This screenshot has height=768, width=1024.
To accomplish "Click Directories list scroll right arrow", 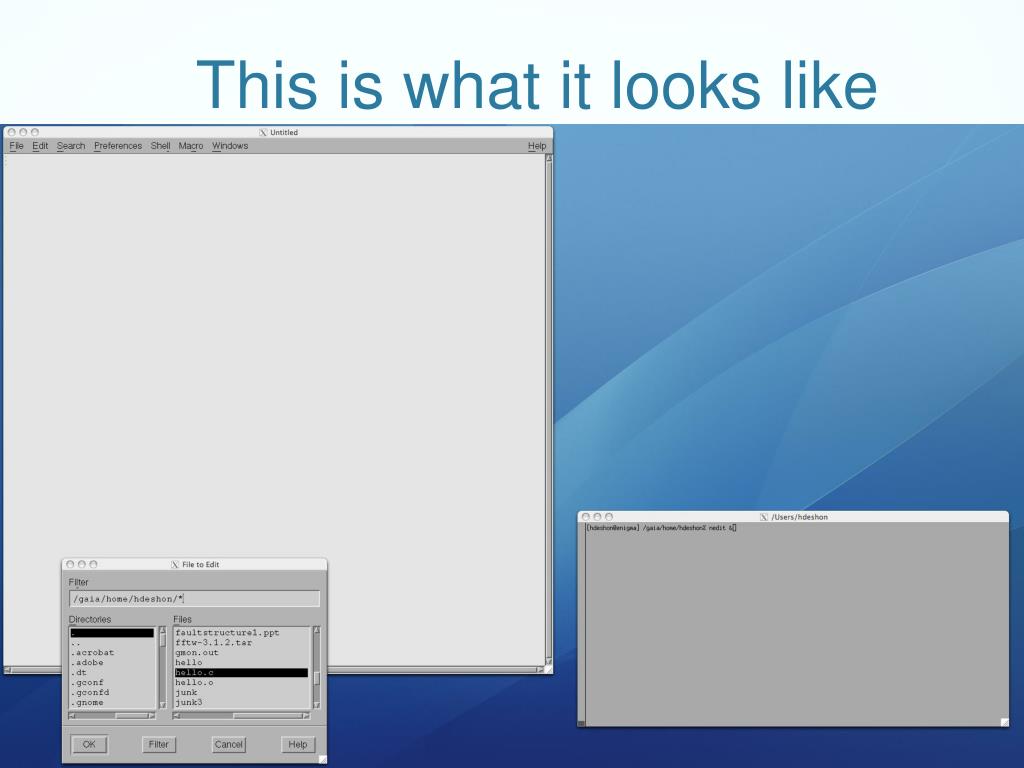I will coord(152,716).
